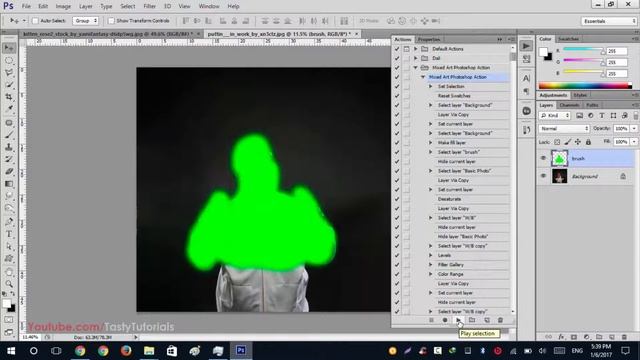This screenshot has height=360, width=640.
Task: Toggle checkmark for Default Actions set
Action: coord(397,49)
